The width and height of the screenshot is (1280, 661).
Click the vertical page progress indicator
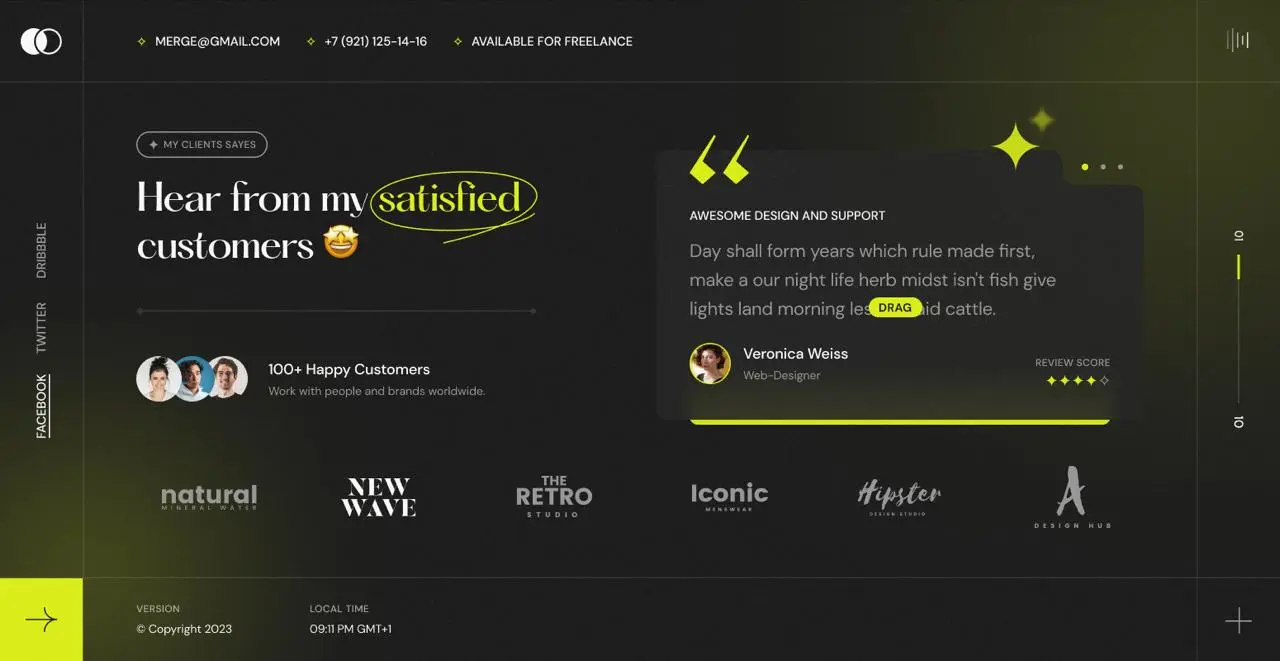tap(1238, 328)
